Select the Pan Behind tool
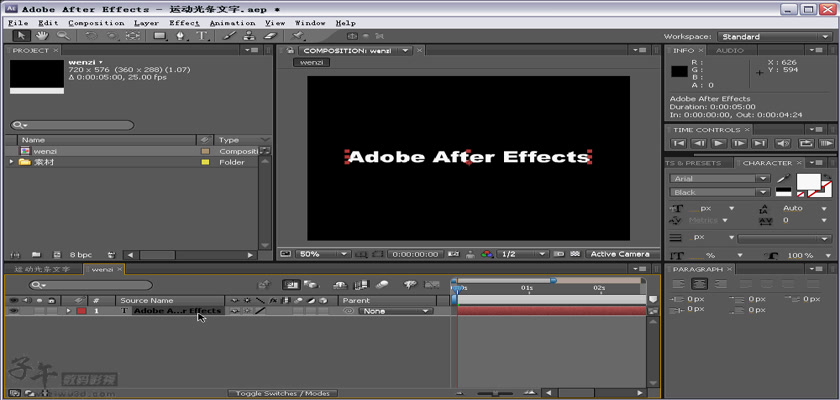The image size is (840, 400). [x=132, y=36]
